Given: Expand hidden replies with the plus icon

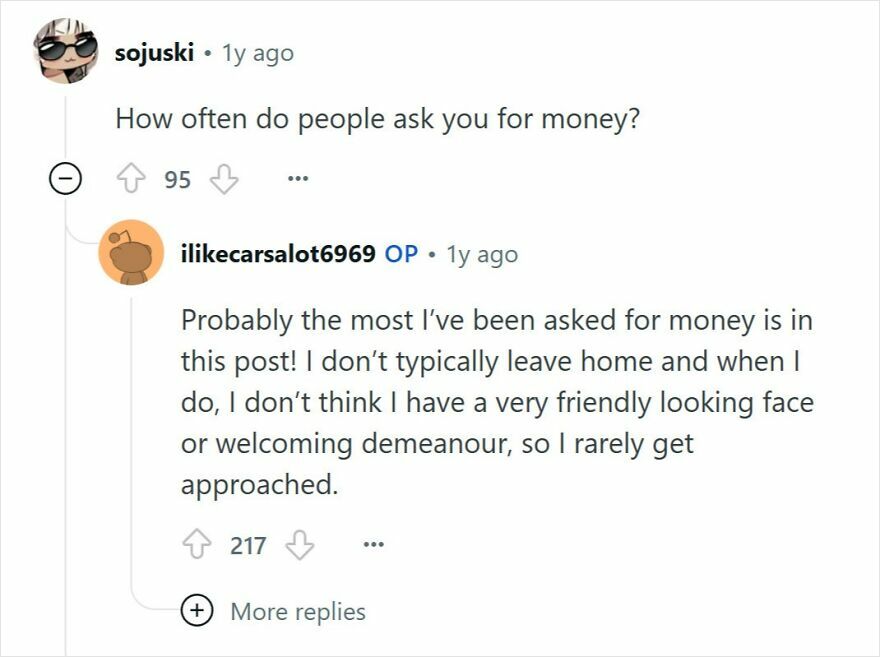Looking at the screenshot, I should 197,611.
